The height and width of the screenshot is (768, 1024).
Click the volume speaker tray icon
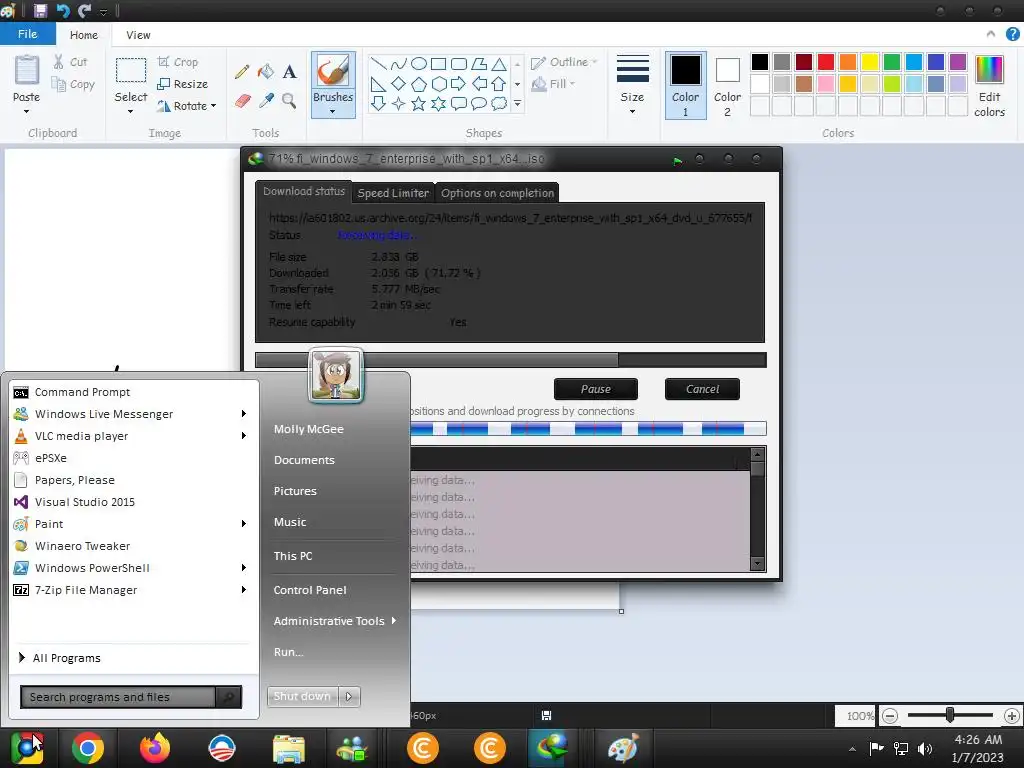(x=925, y=749)
